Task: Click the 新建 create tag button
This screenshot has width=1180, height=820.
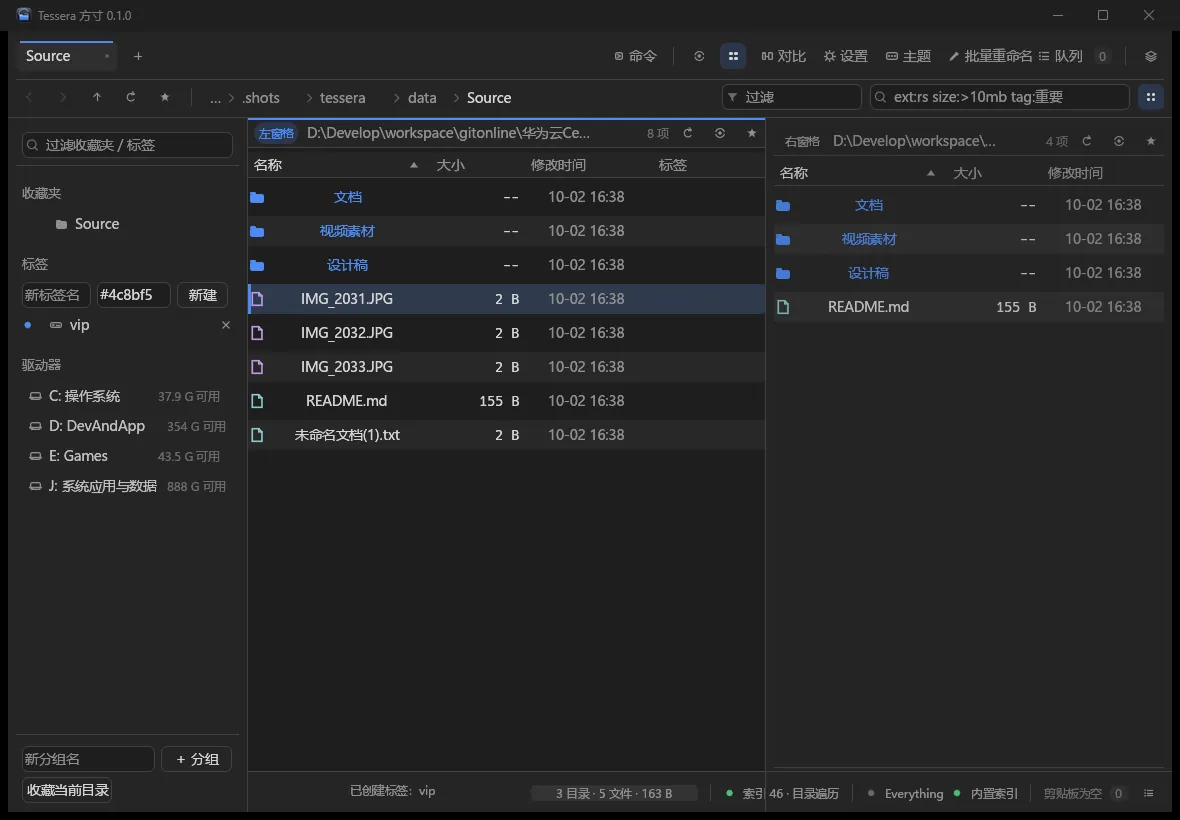Action: (x=202, y=295)
